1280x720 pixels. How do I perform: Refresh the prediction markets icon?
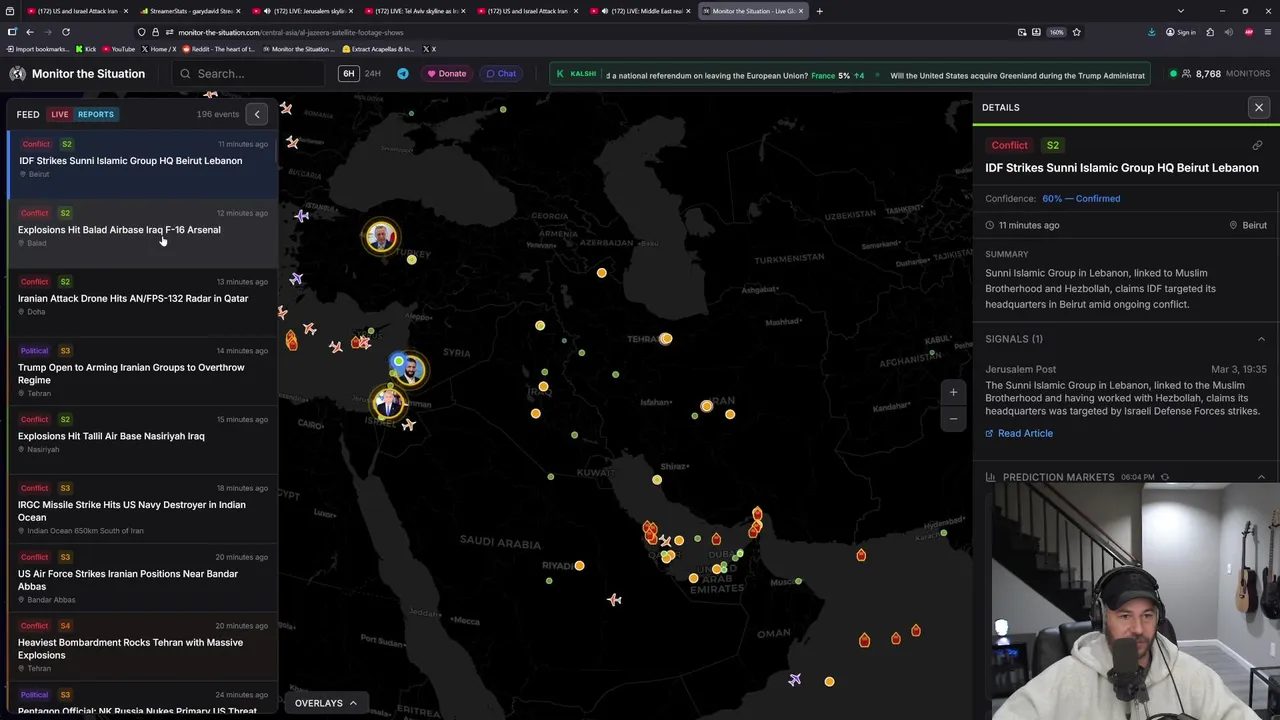pos(1165,477)
